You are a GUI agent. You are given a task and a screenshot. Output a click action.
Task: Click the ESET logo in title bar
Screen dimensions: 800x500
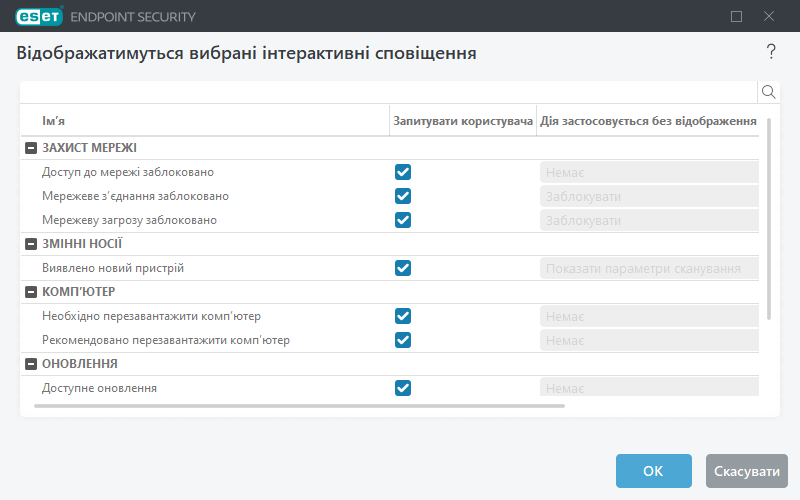37,16
